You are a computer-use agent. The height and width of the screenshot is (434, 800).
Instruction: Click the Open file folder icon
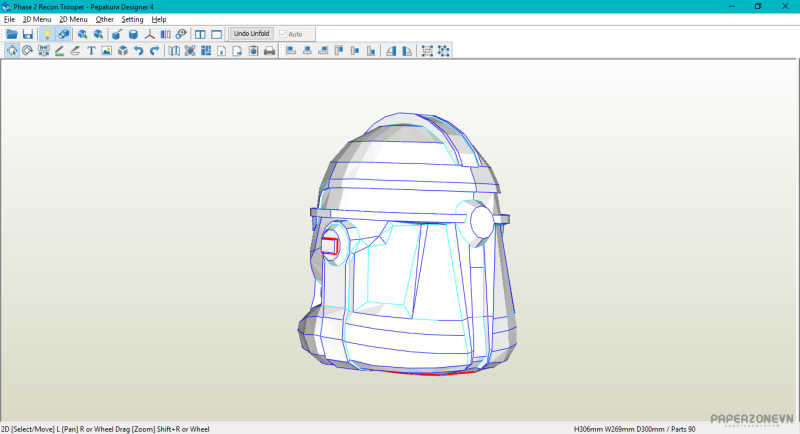coord(12,34)
